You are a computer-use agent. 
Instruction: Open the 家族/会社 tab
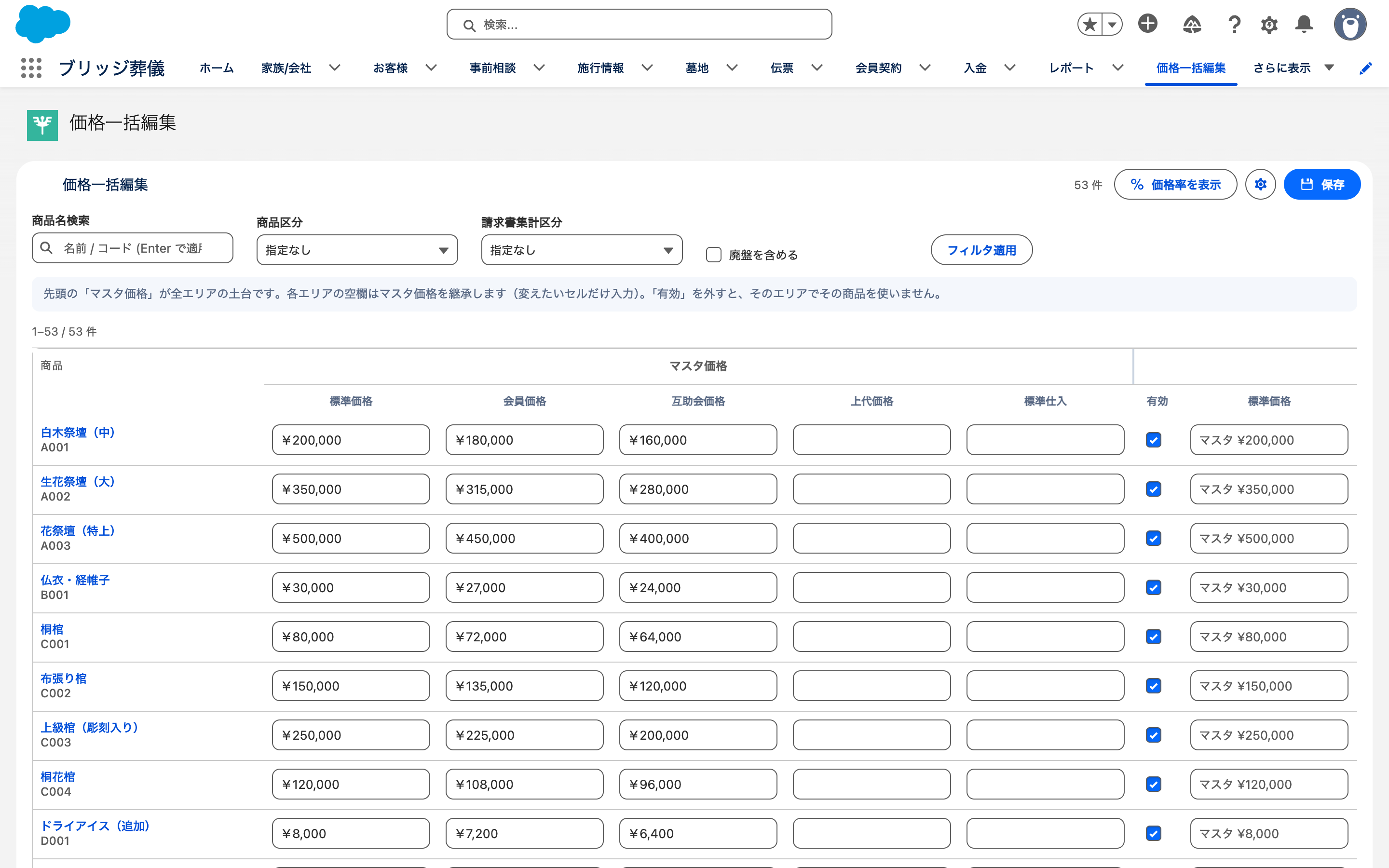point(286,68)
